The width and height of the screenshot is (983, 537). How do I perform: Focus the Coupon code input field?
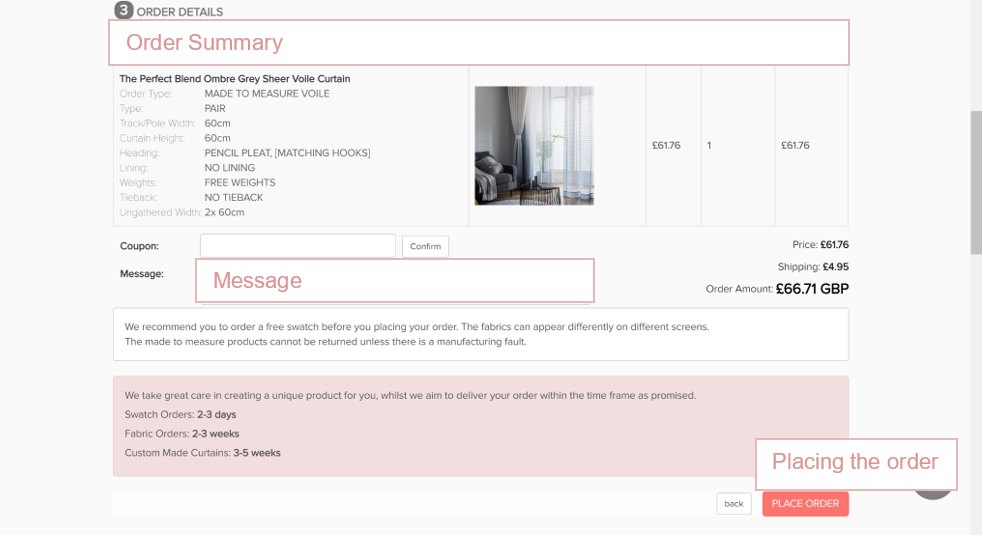[297, 246]
